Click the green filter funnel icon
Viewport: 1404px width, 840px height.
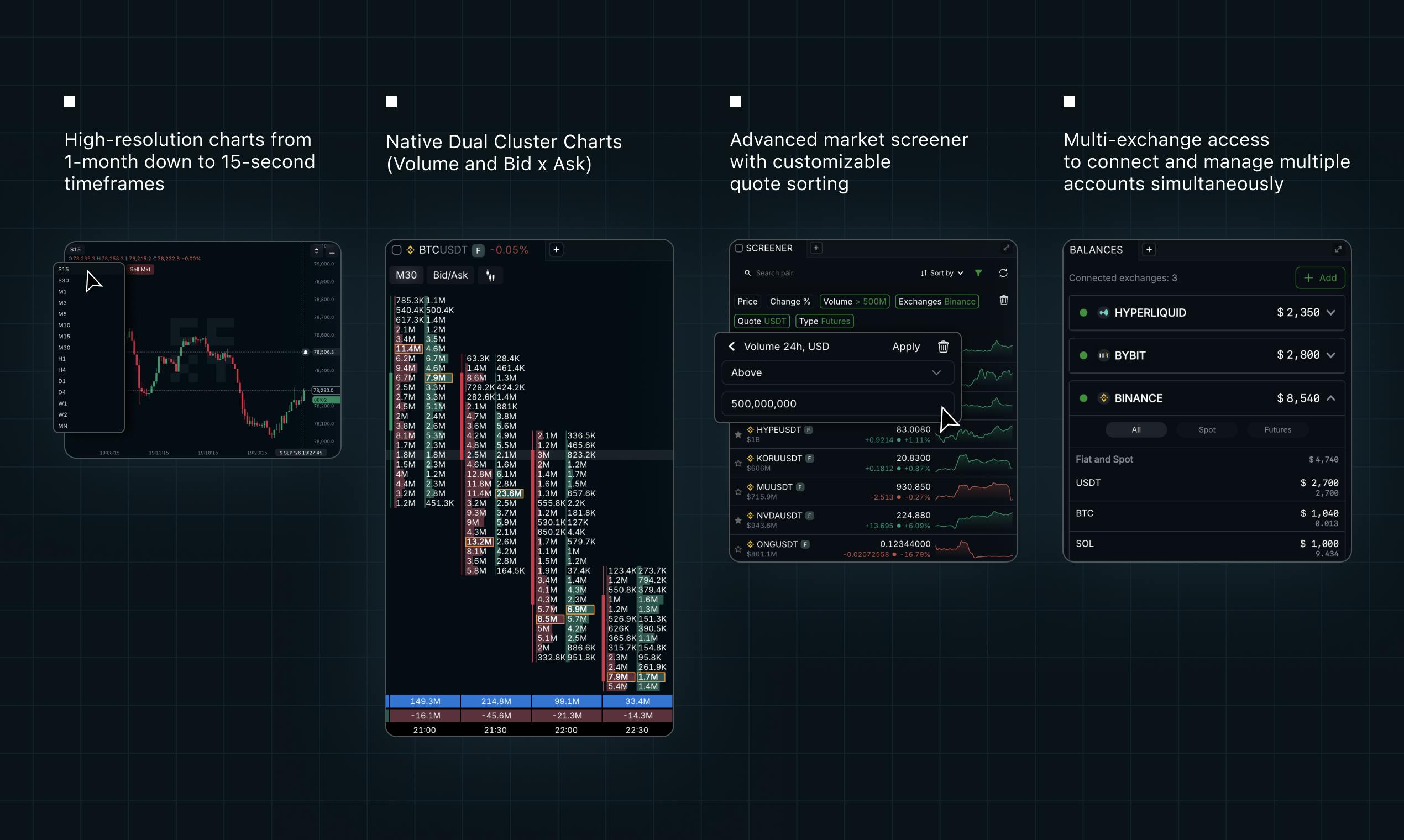978,273
